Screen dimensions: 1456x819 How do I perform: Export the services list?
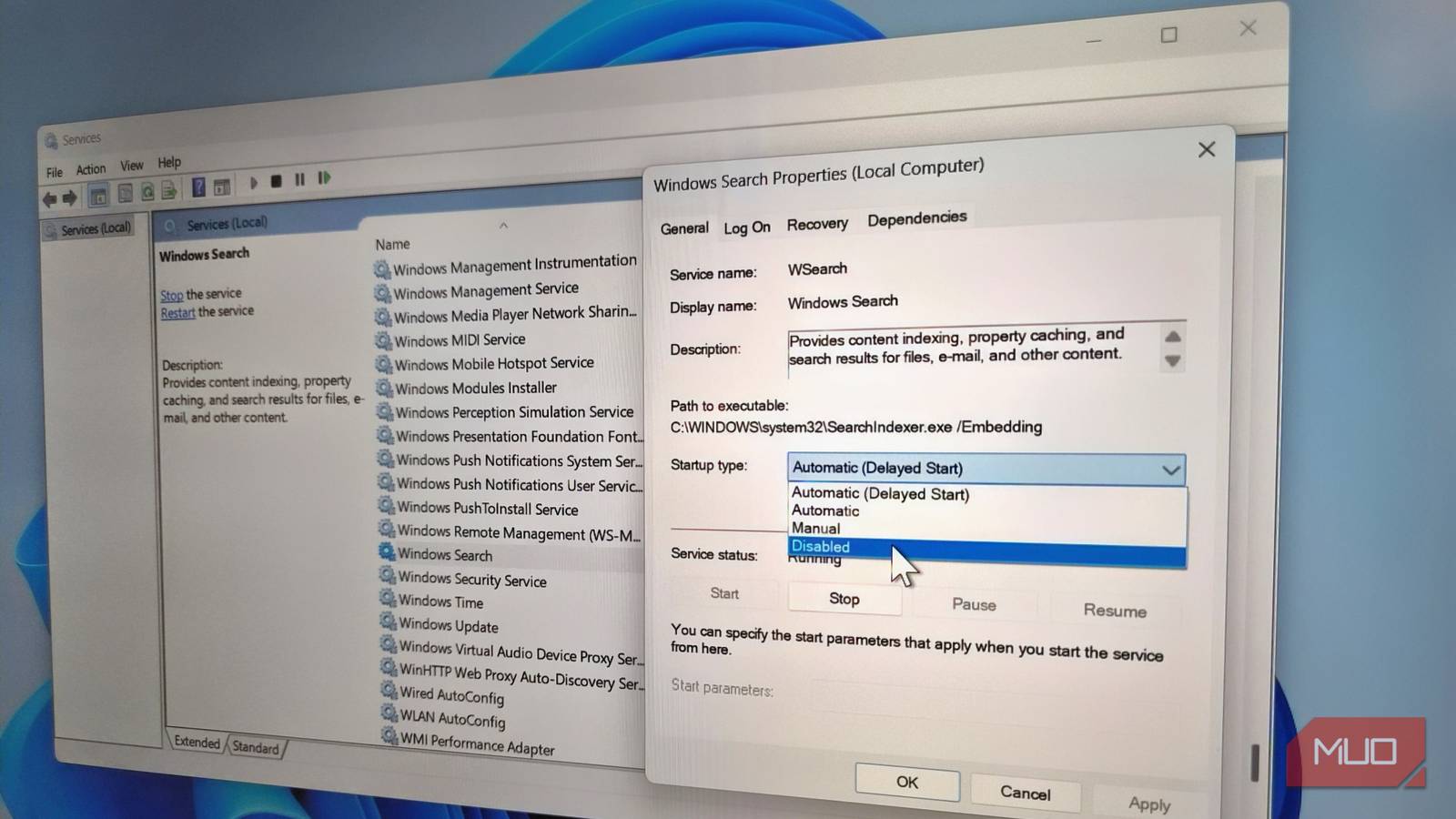(x=170, y=190)
